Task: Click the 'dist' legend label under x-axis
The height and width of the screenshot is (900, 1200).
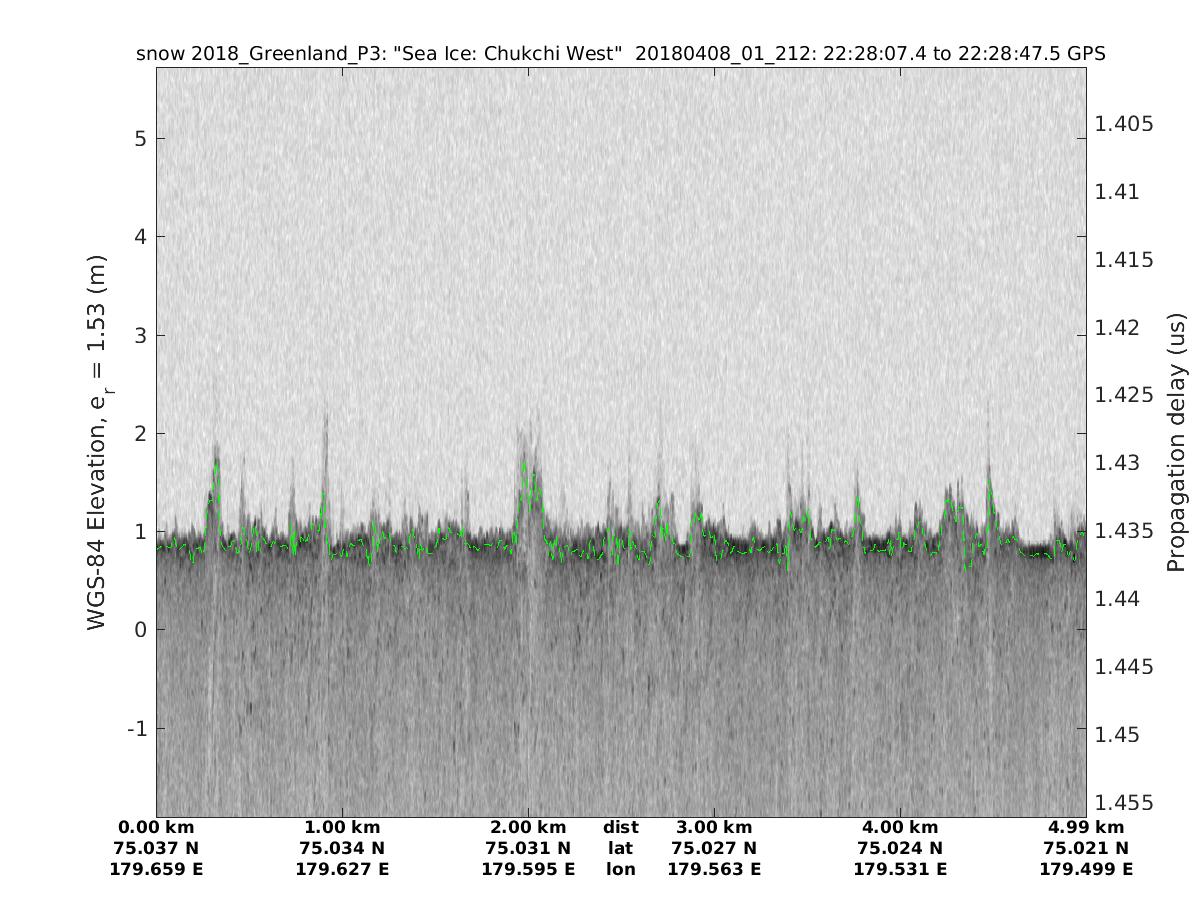Action: click(620, 827)
